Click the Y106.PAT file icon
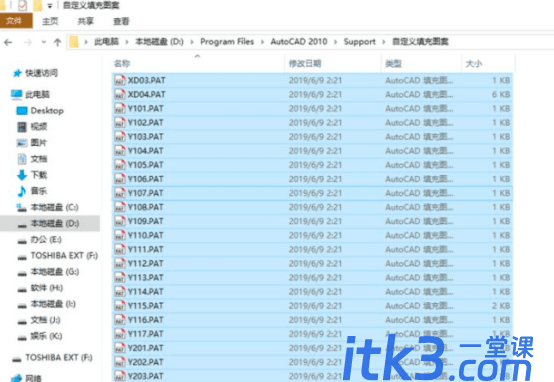 point(120,179)
